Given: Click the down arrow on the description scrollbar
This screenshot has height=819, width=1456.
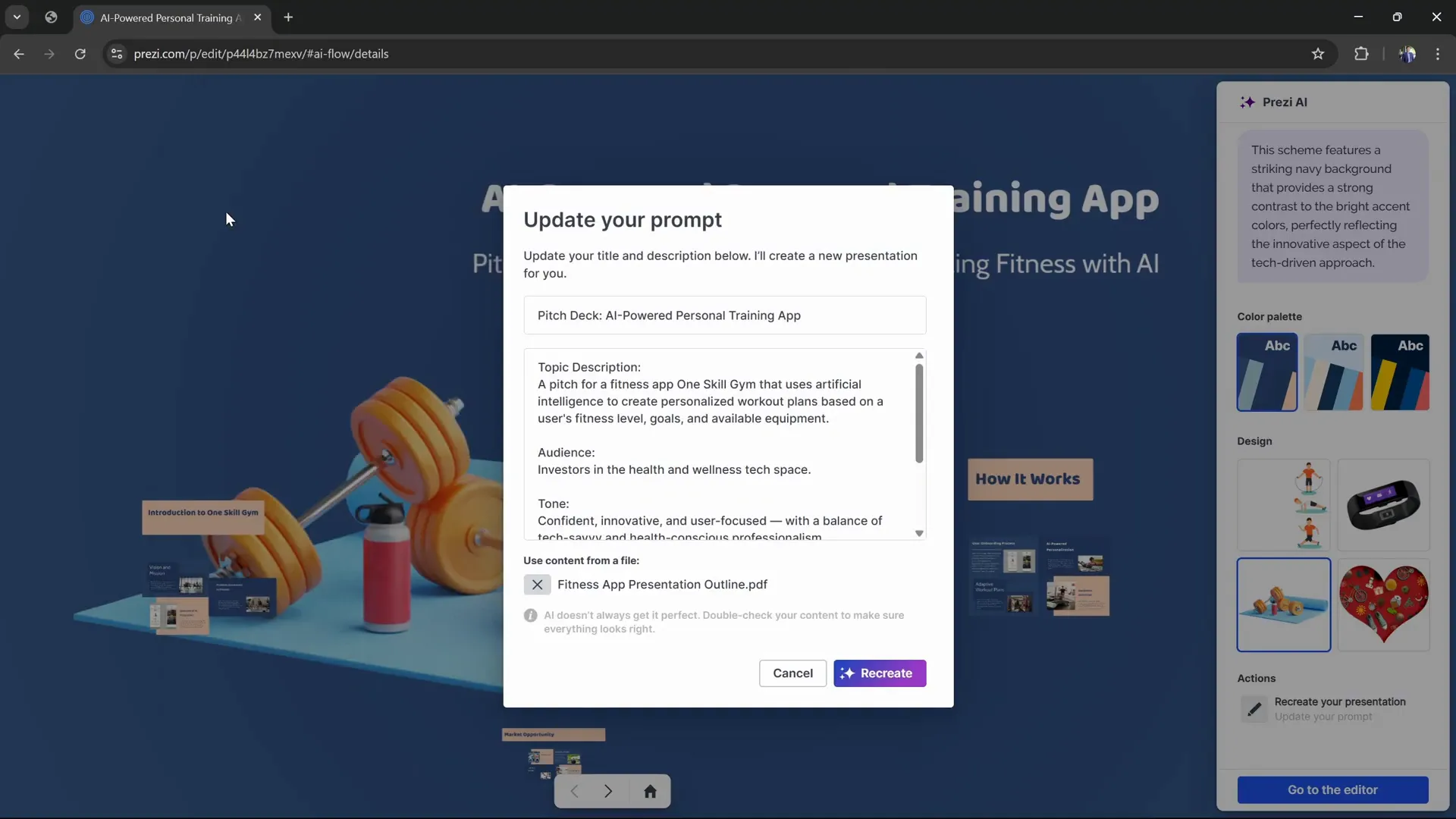Looking at the screenshot, I should (x=919, y=534).
